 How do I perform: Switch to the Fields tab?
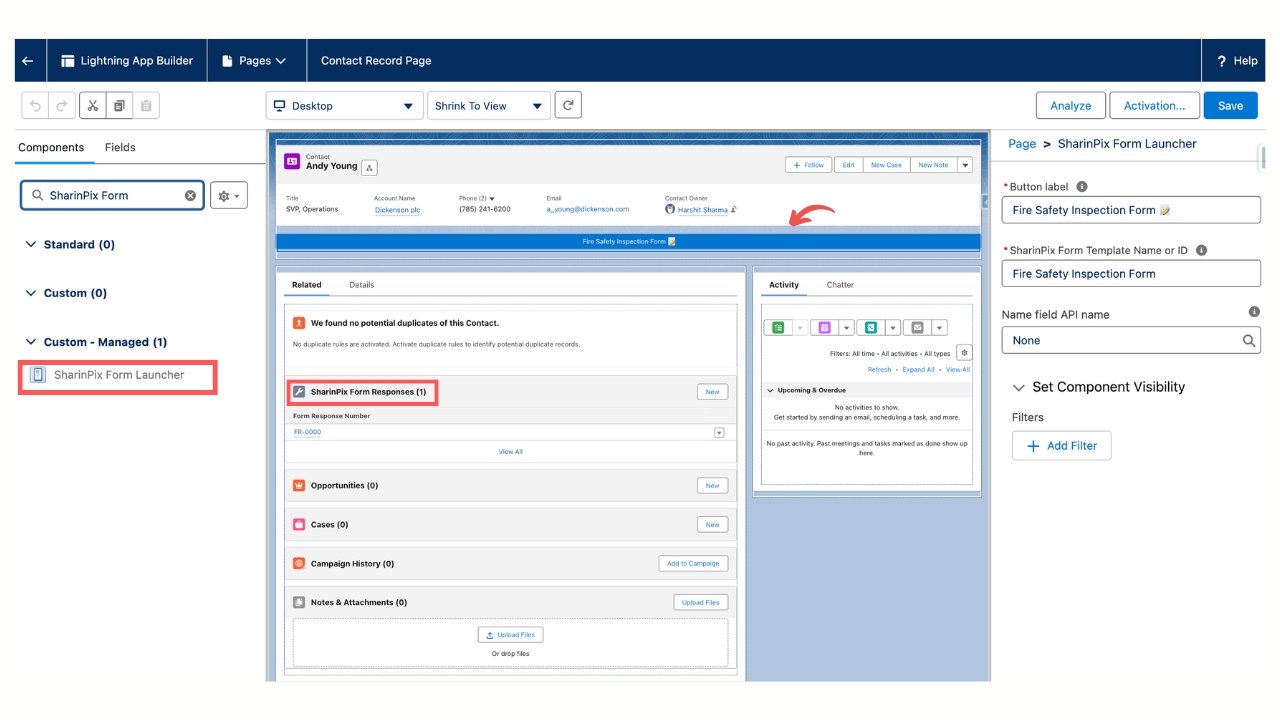pyautogui.click(x=120, y=147)
